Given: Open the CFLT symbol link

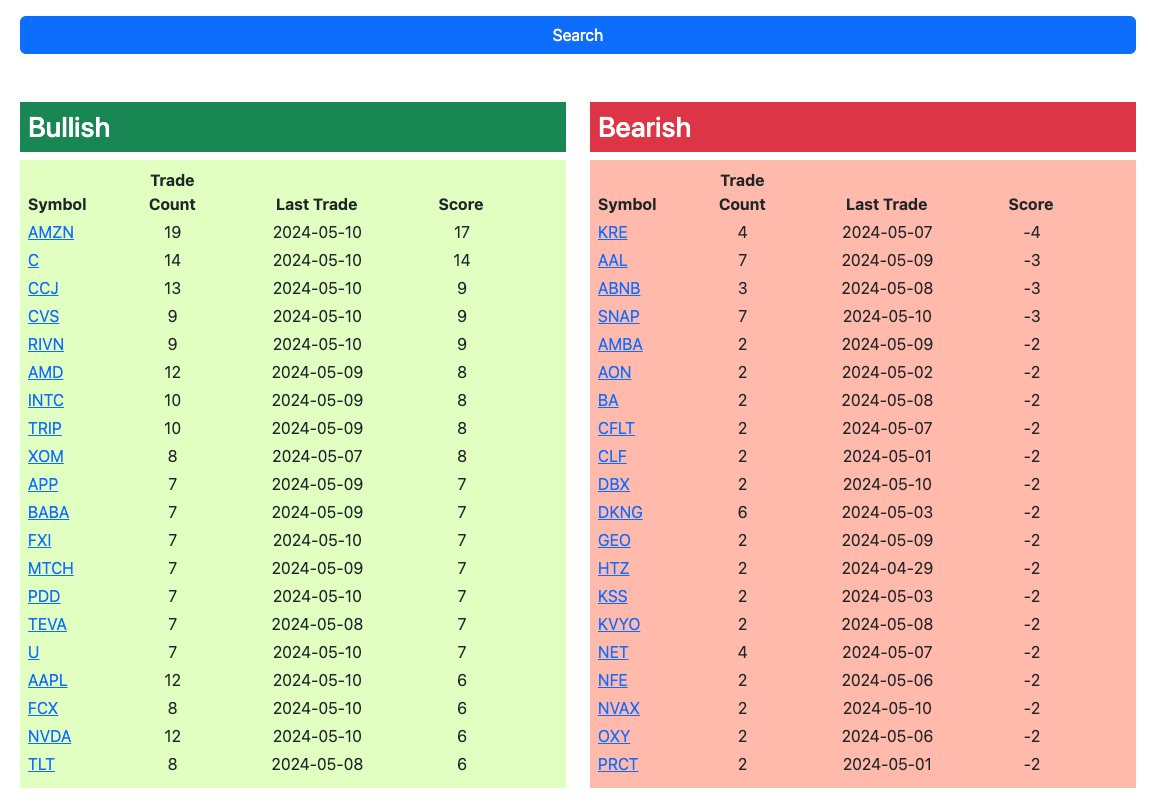Looking at the screenshot, I should [x=616, y=428].
